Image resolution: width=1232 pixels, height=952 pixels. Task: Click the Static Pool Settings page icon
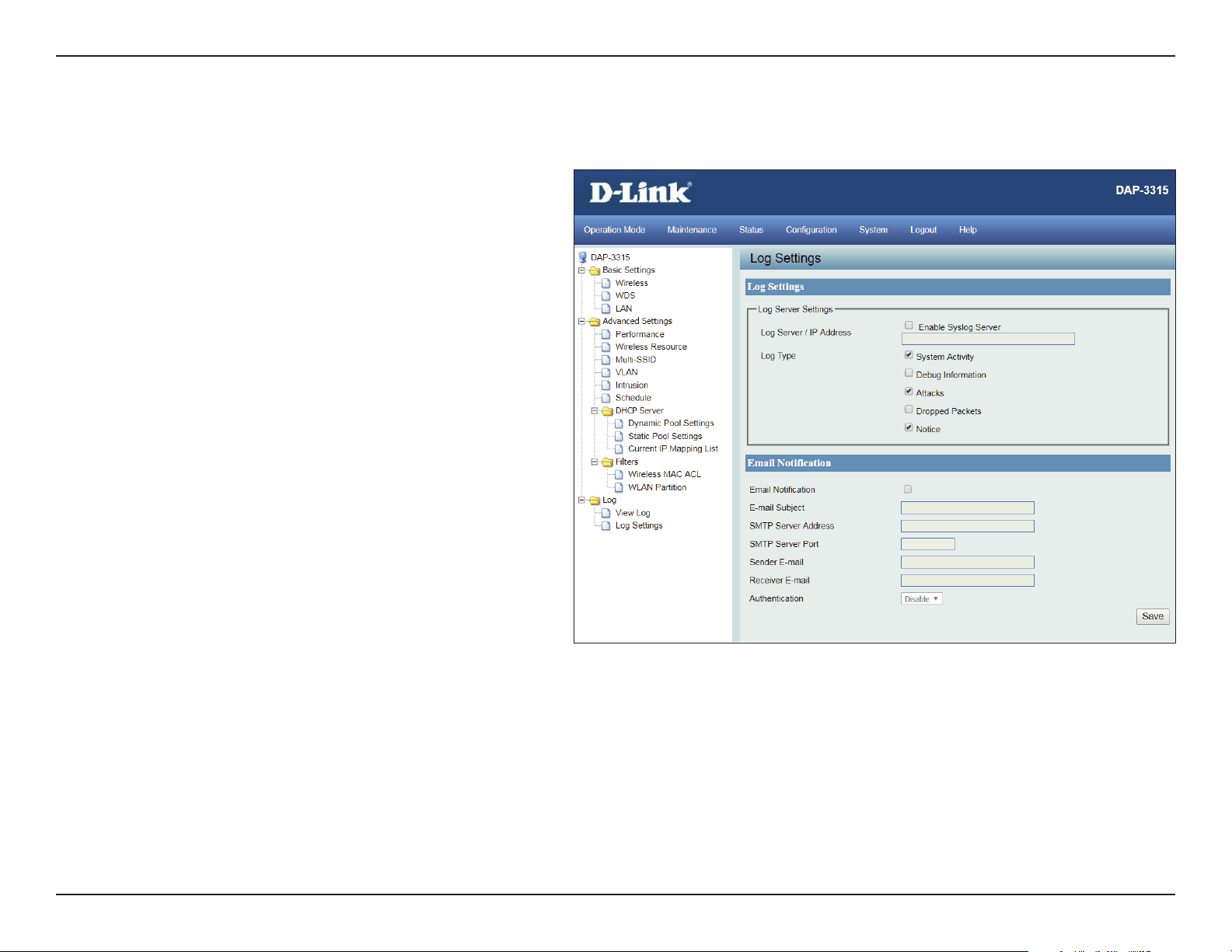[619, 436]
